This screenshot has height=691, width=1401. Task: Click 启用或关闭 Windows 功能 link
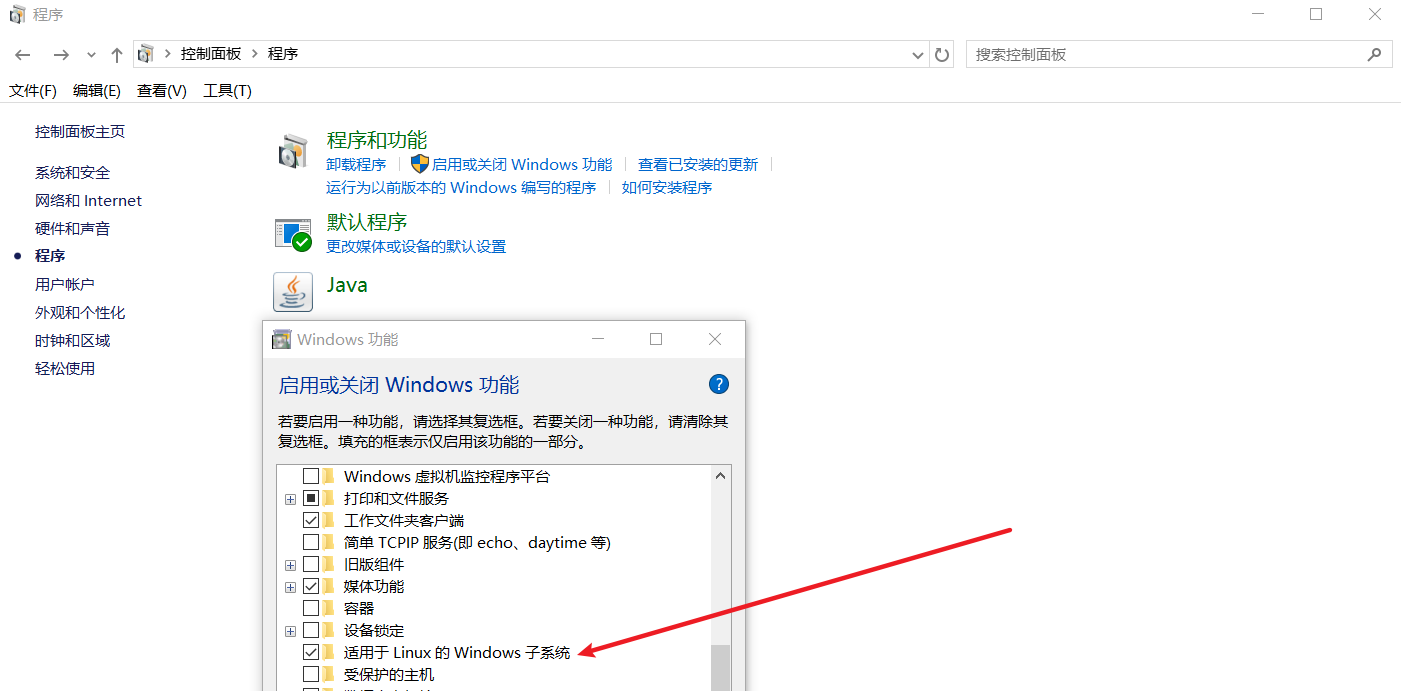[522, 165]
